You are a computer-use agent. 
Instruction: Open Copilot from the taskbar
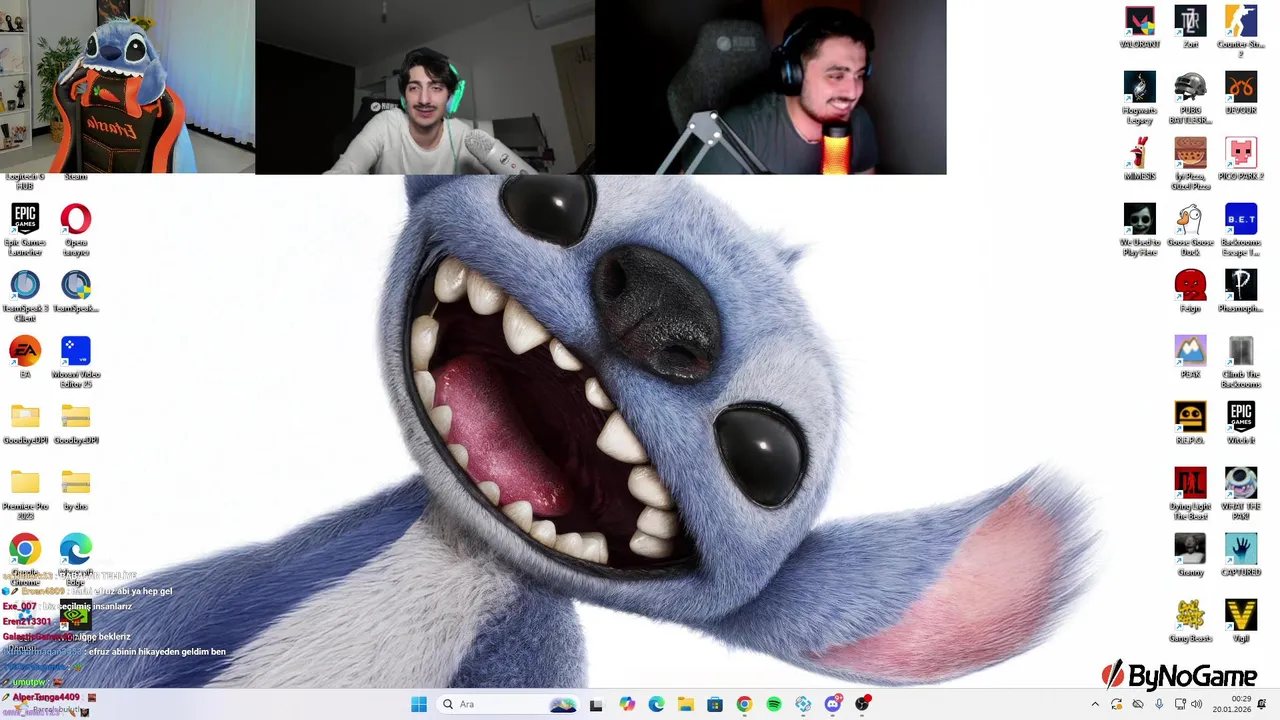click(x=627, y=704)
